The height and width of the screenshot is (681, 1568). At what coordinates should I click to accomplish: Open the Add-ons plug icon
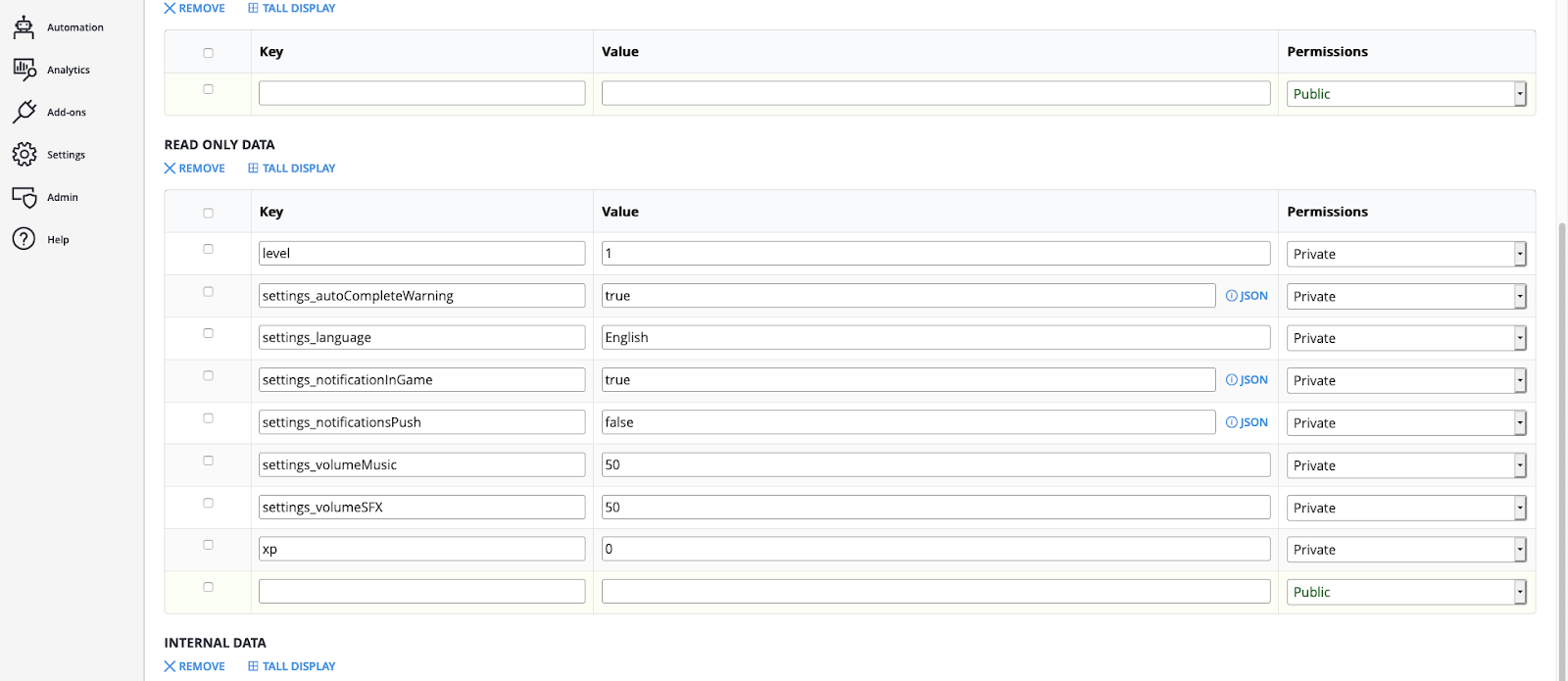click(x=24, y=112)
